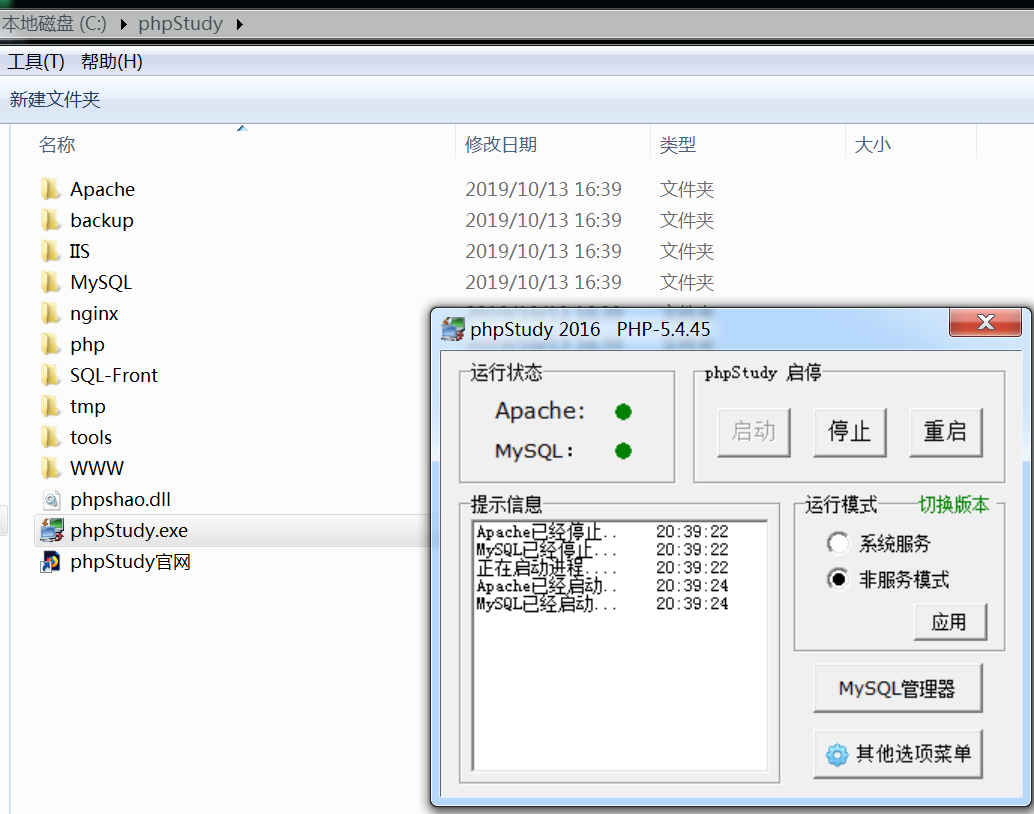The width and height of the screenshot is (1034, 814).
Task: Click the Apache folder name
Action: coord(103,189)
